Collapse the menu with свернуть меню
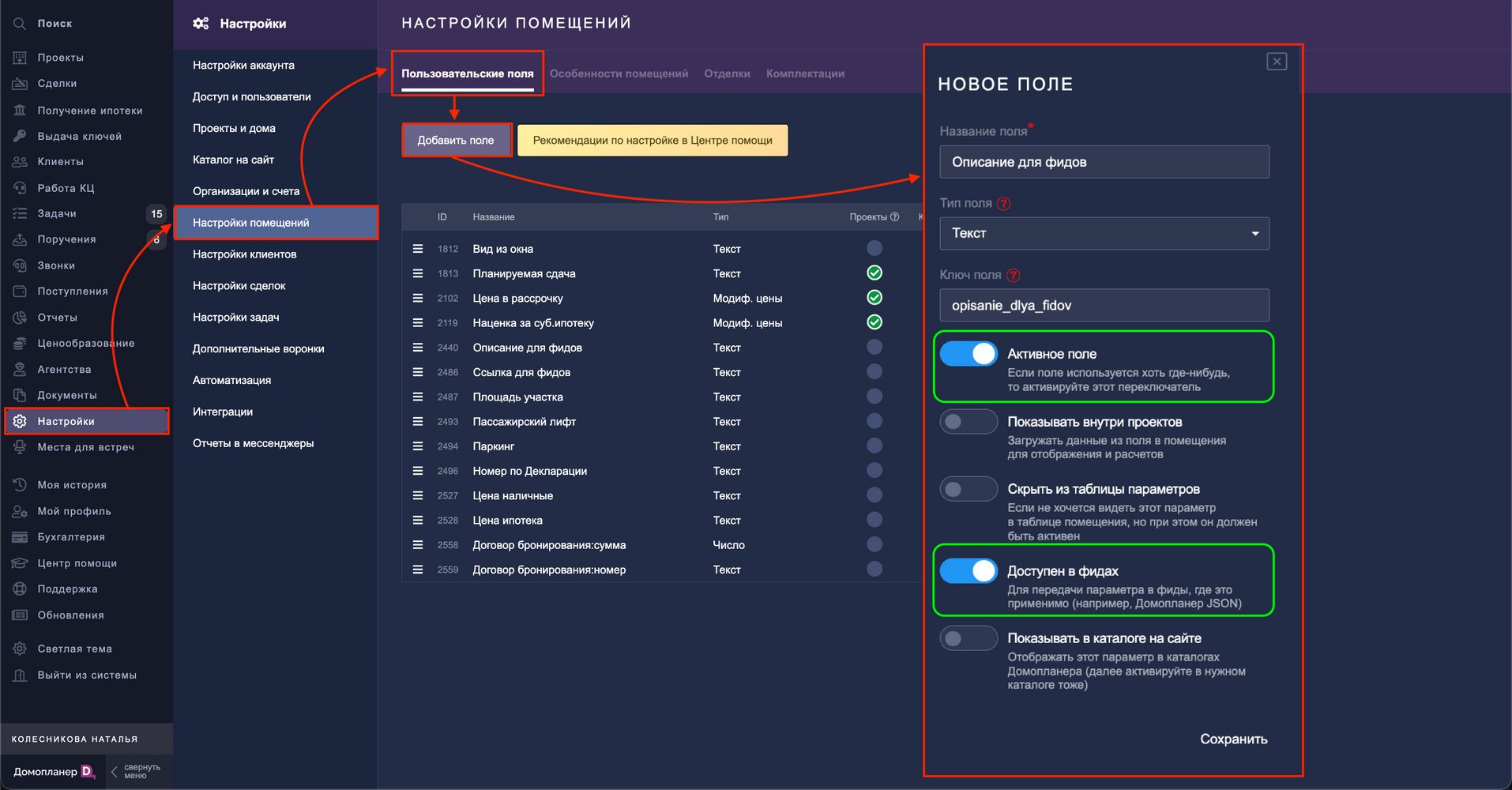The height and width of the screenshot is (790, 1512). (135, 771)
